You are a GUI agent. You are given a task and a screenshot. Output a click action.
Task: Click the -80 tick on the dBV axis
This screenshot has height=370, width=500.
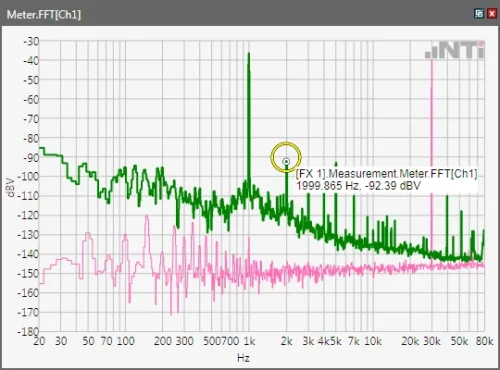[31, 138]
